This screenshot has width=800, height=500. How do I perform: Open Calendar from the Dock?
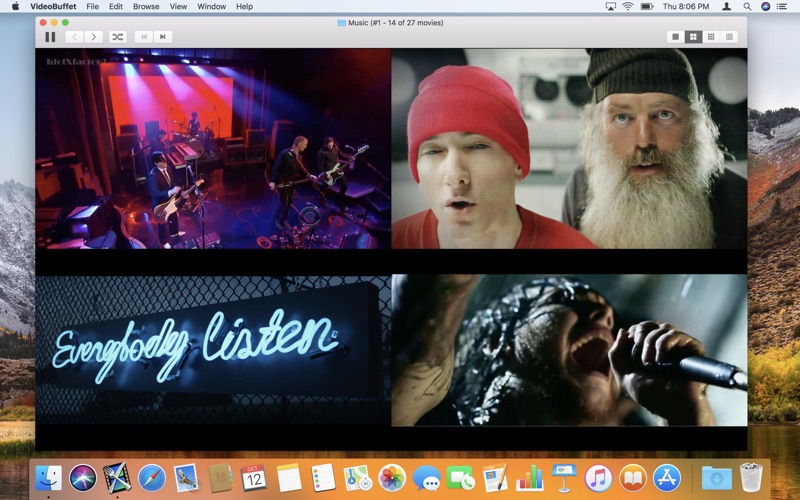coord(254,479)
